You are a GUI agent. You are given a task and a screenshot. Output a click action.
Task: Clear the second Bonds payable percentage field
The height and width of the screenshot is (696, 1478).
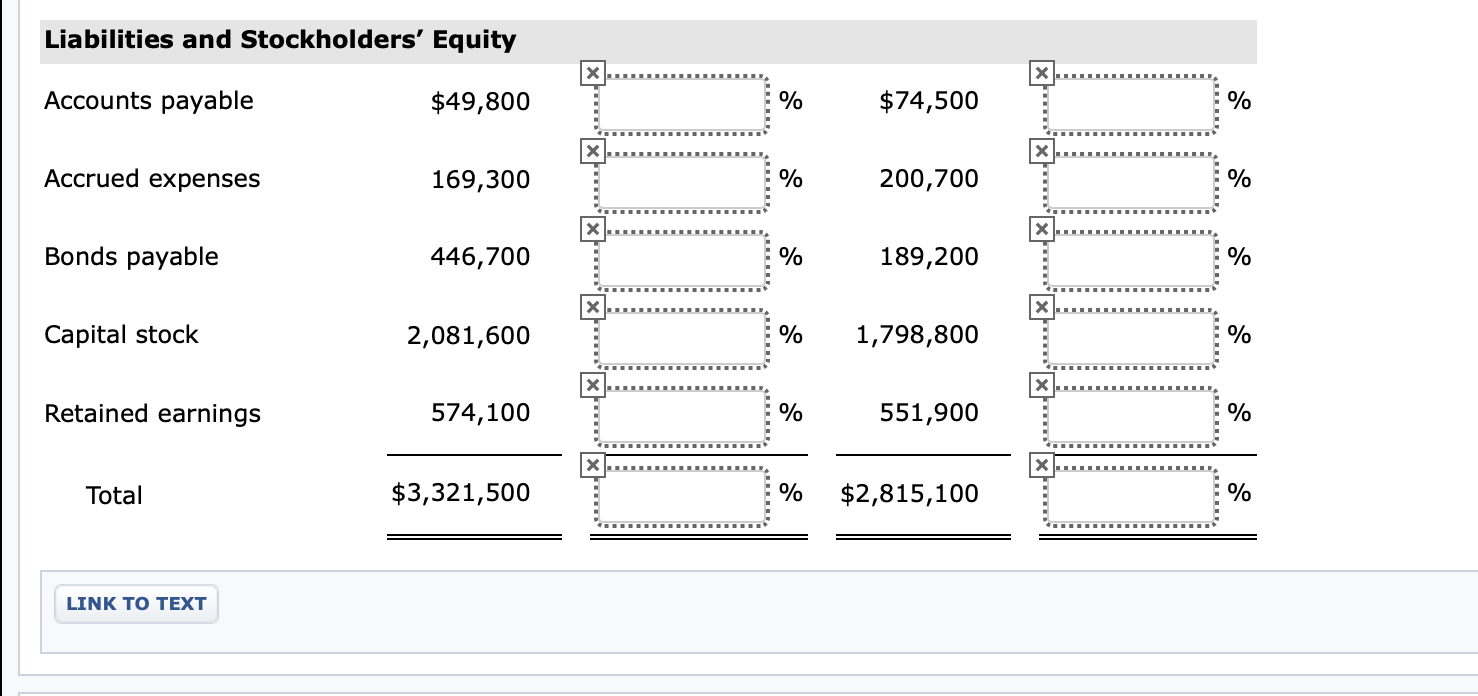point(1040,228)
